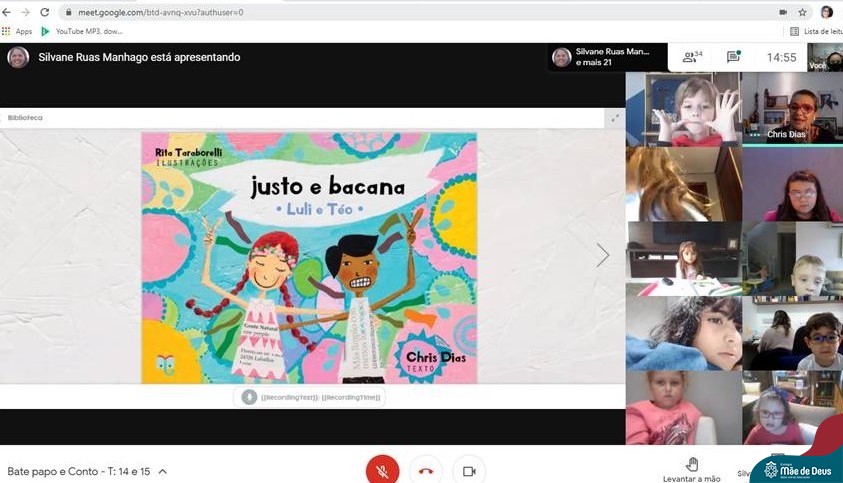Viewport: 843px width, 483px height.
Task: Click the recording microphone icon below the book
Action: (249, 397)
